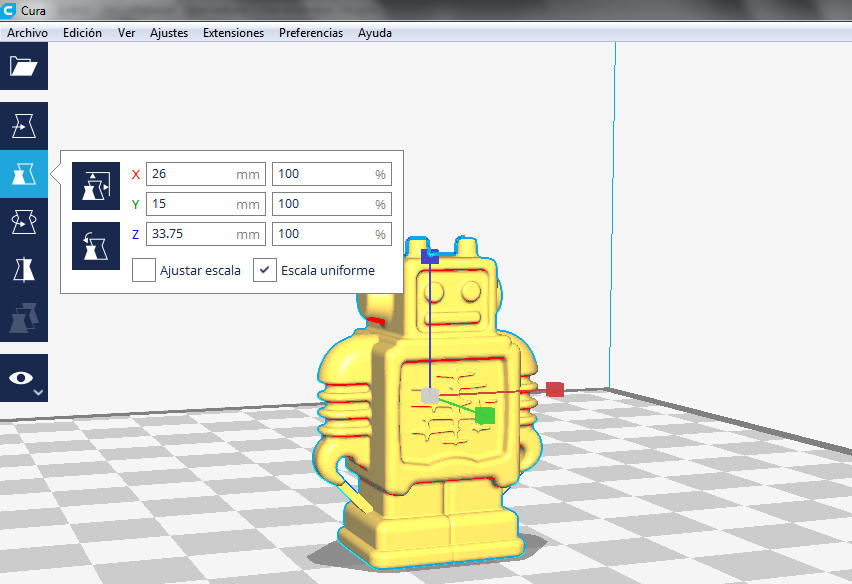The image size is (852, 584).
Task: Open file using the folder icon
Action: 23,67
